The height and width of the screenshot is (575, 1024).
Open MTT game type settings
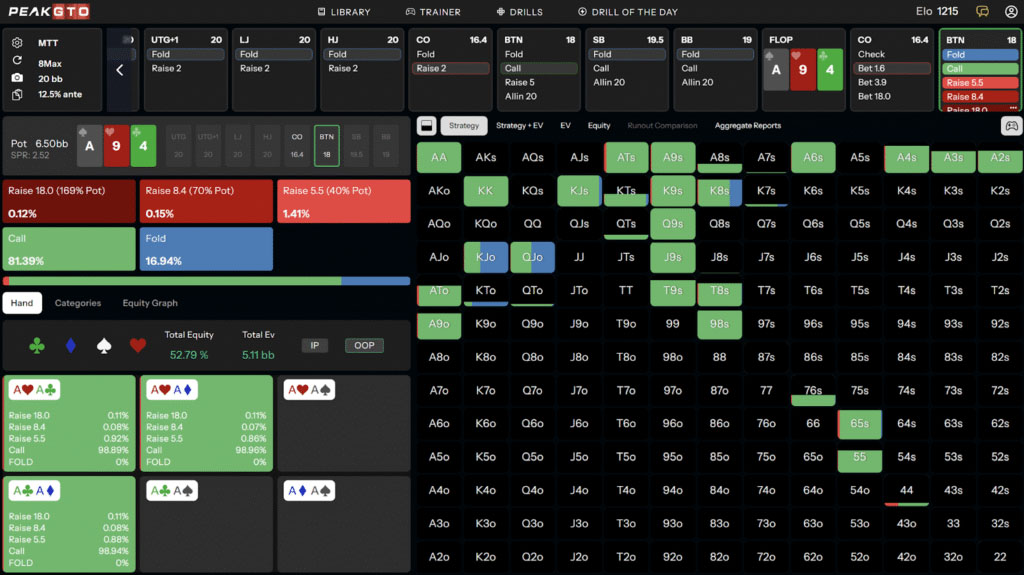pos(47,43)
